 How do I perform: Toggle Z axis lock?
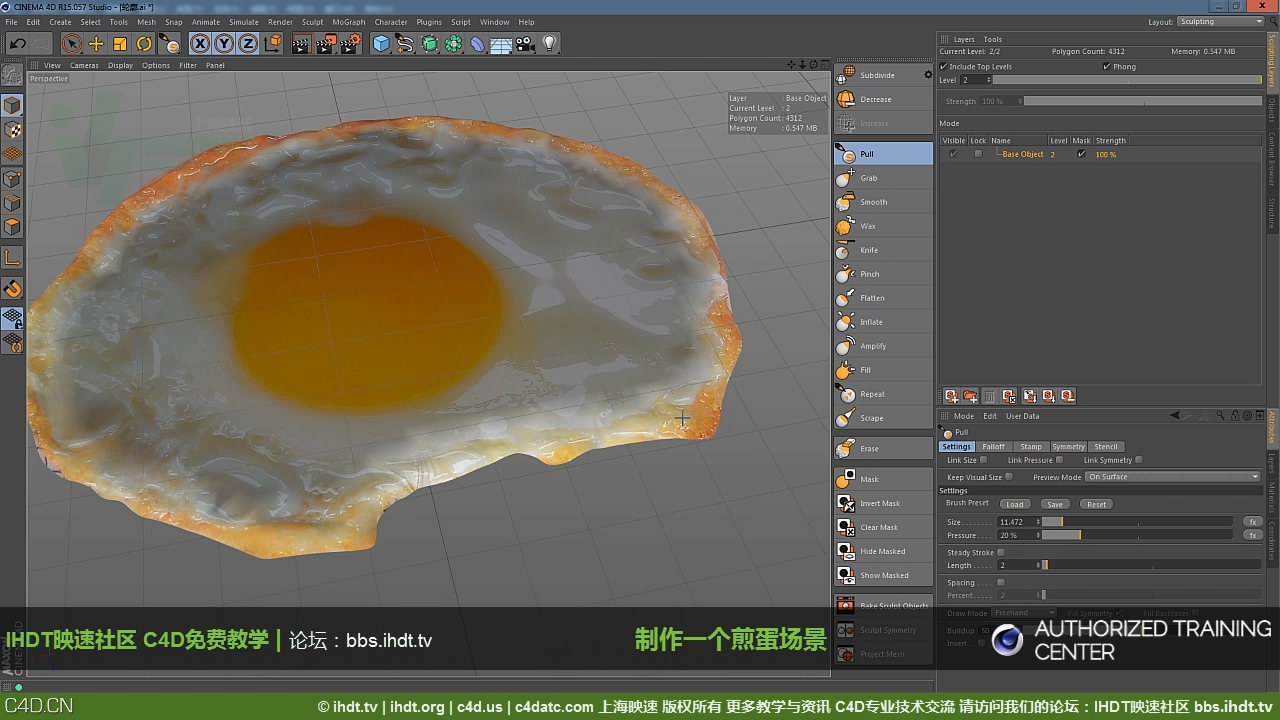coord(248,44)
